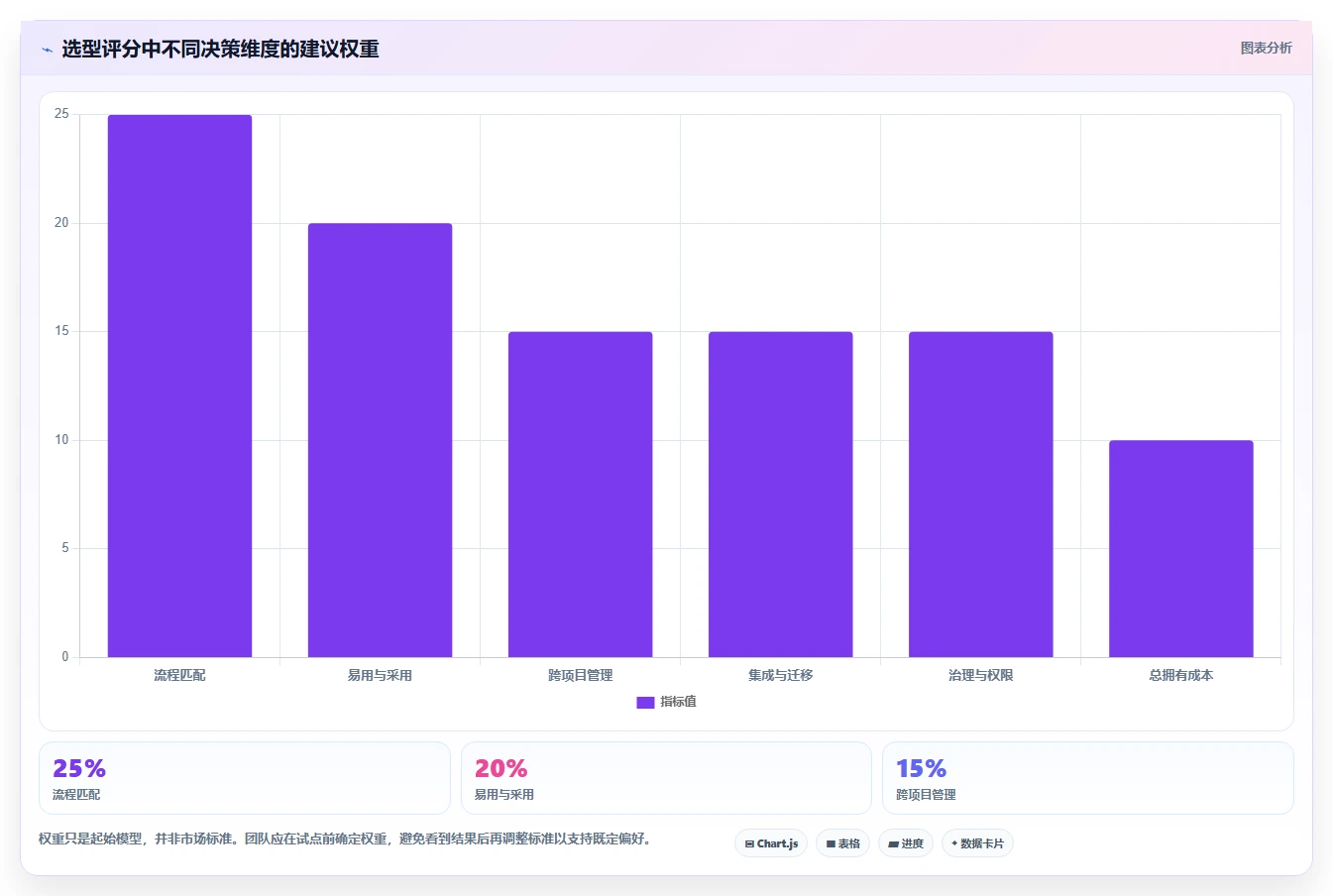Toggle the 指标值 legend color box
The width and height of the screenshot is (1333, 896).
pyautogui.click(x=645, y=702)
